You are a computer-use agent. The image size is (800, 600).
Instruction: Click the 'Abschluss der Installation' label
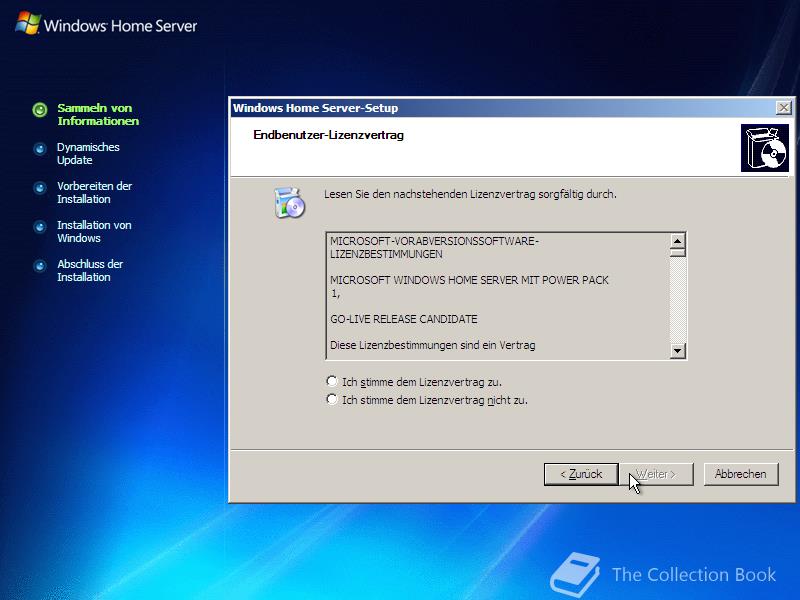(x=90, y=270)
